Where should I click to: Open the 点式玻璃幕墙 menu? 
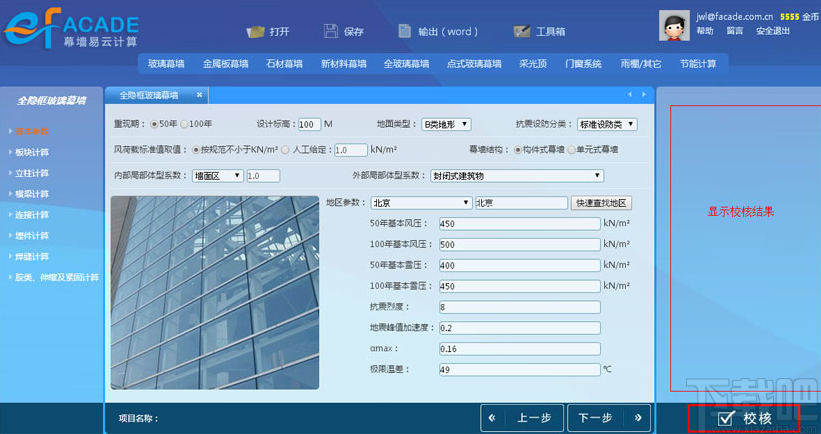(474, 64)
